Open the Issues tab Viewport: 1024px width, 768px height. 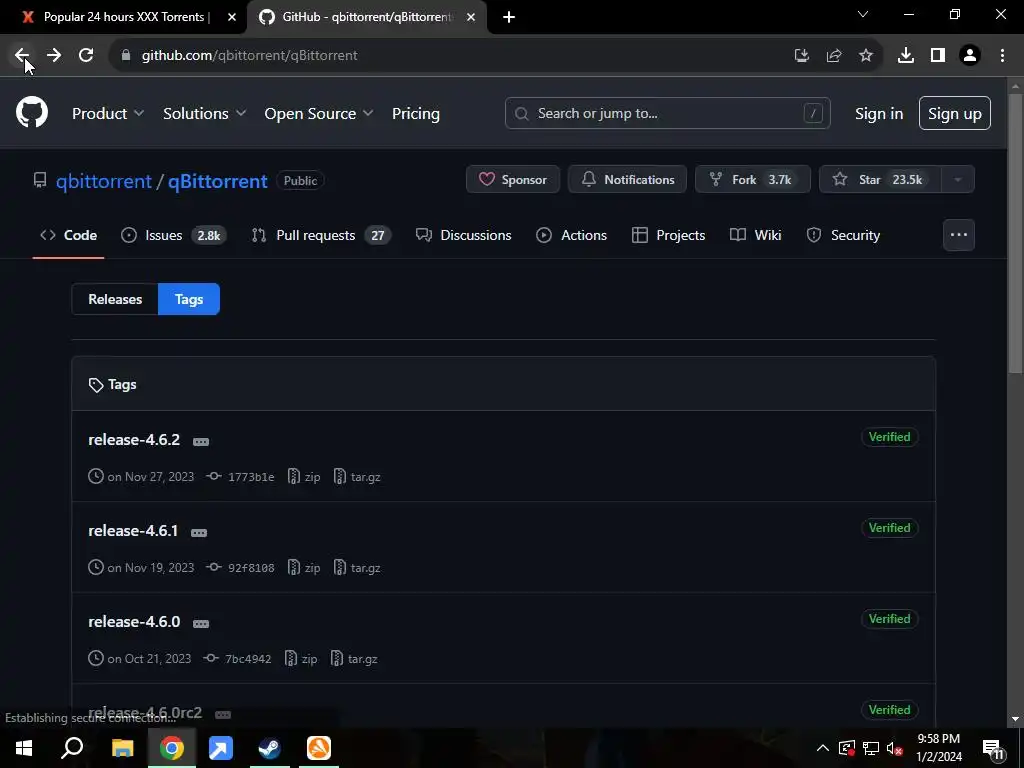pyautogui.click(x=174, y=235)
